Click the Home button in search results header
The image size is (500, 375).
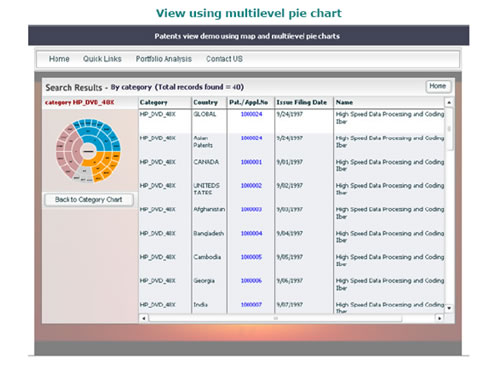[x=438, y=86]
